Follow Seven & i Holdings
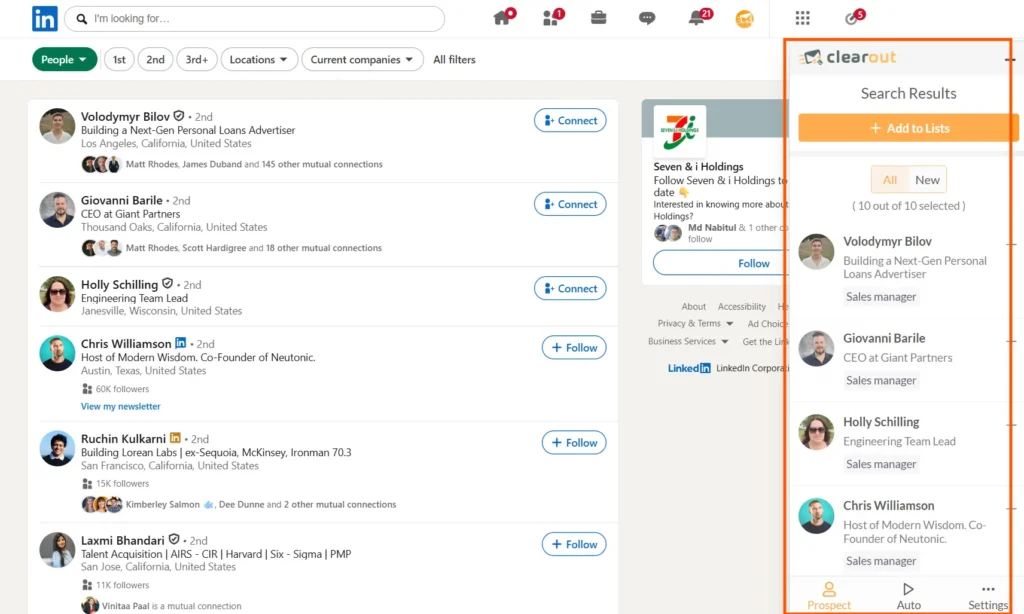Image resolution: width=1024 pixels, height=614 pixels. click(x=721, y=263)
